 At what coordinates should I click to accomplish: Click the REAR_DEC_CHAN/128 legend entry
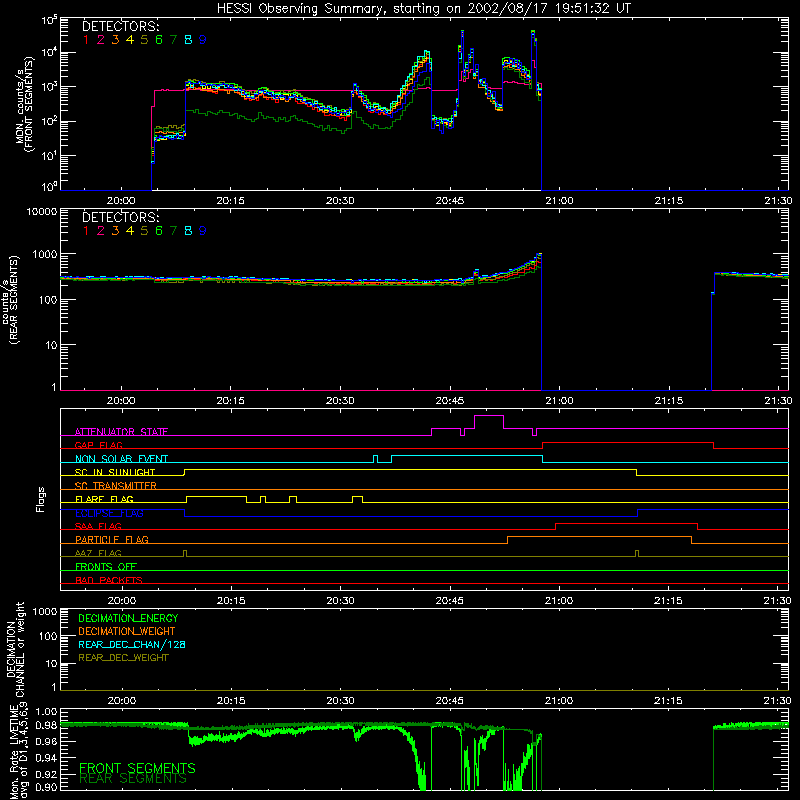[132, 644]
